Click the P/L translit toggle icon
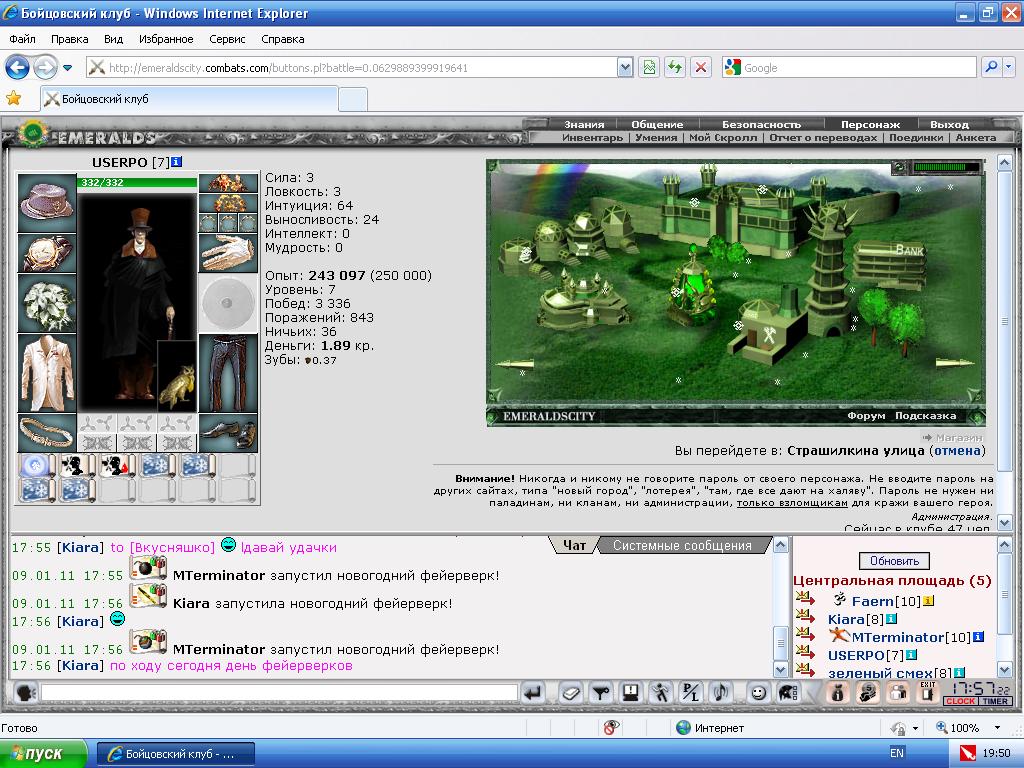This screenshot has width=1024, height=768. [691, 692]
